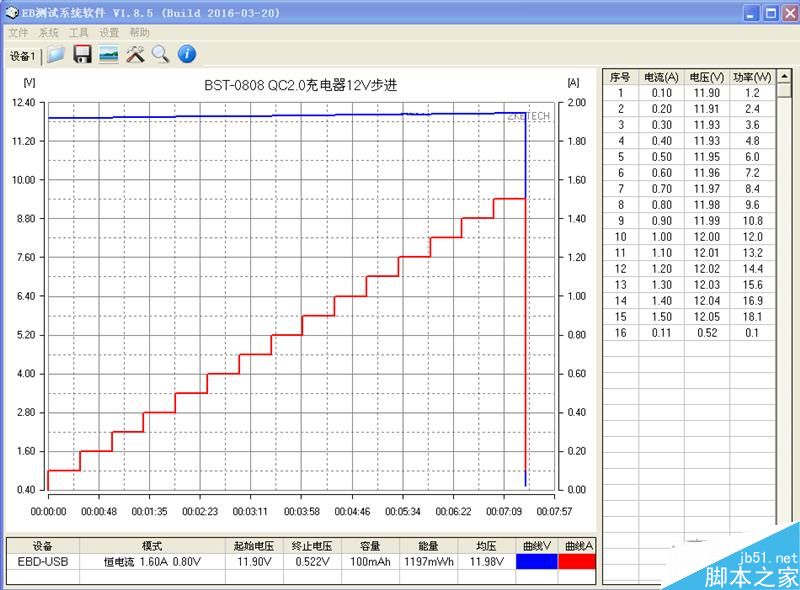Click the EBD-USB device cell
The width and height of the screenshot is (800, 590).
[x=43, y=561]
